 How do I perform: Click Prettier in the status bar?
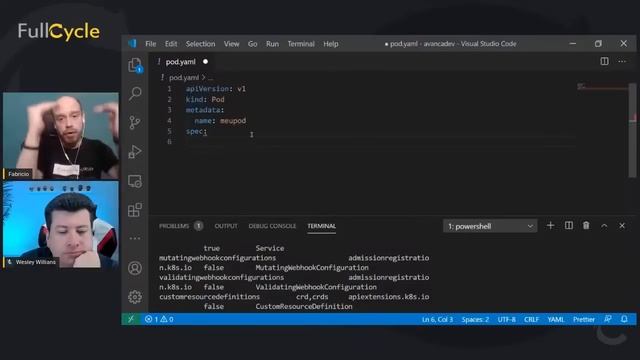coord(584,319)
